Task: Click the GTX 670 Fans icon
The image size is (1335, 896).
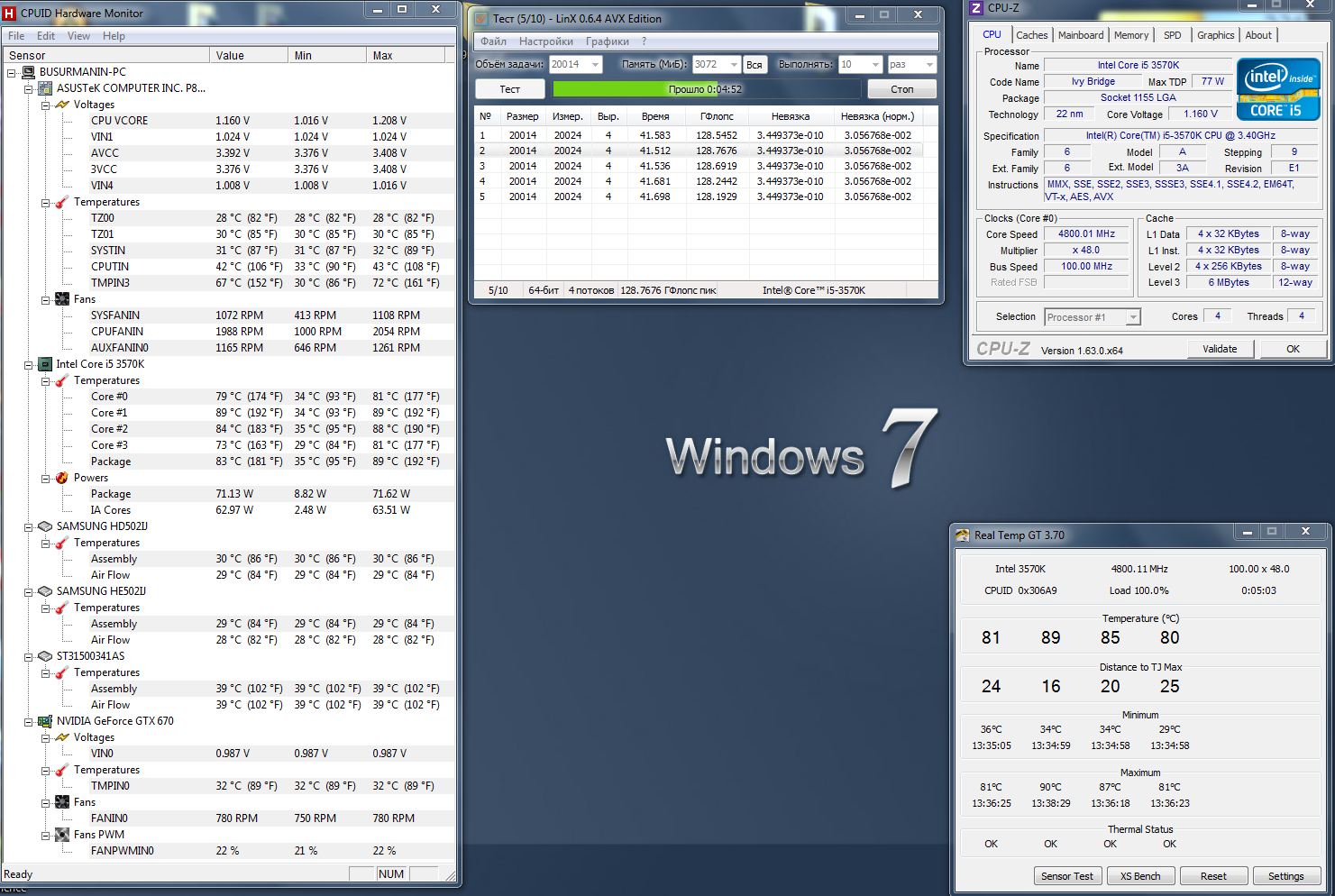Action: [61, 802]
